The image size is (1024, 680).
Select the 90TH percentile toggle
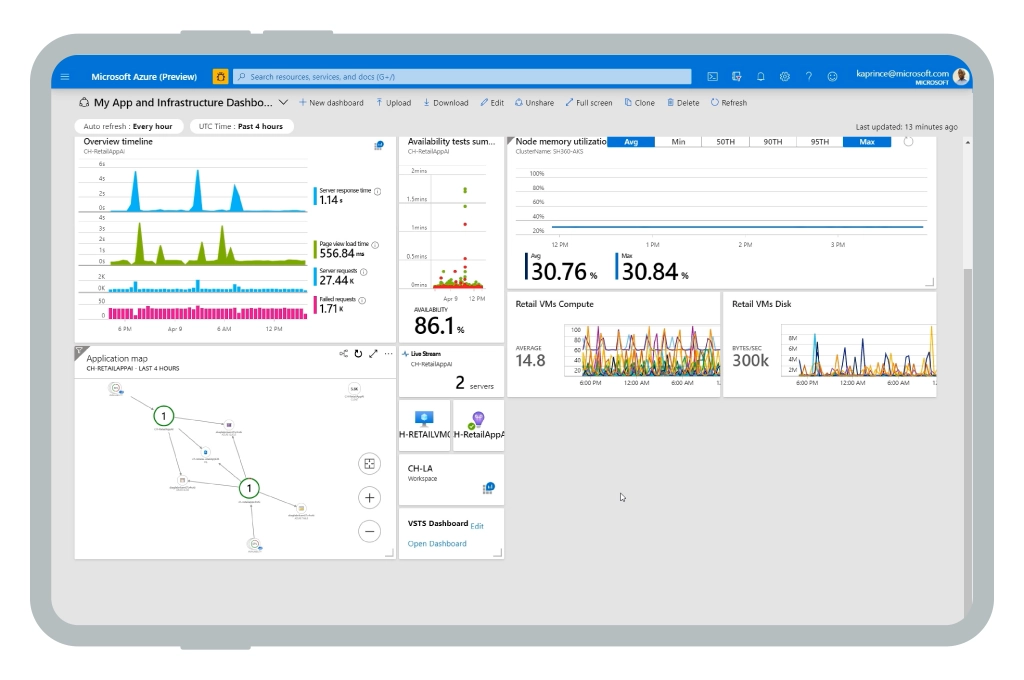(773, 142)
